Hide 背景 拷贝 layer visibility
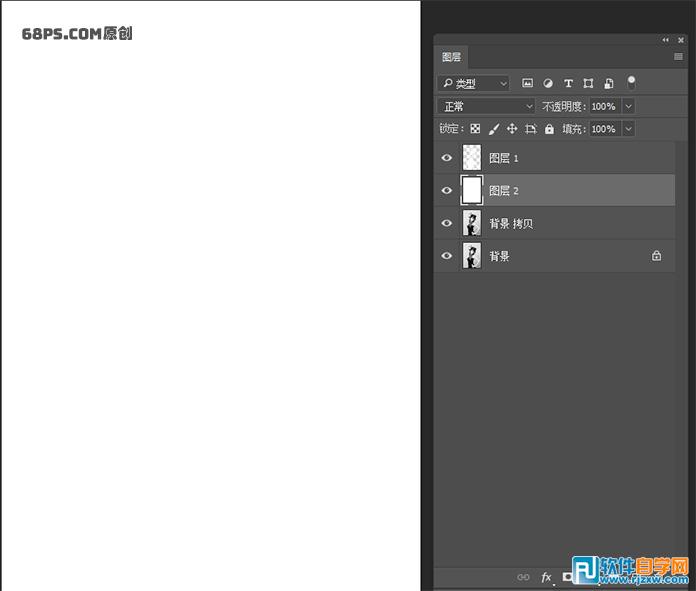This screenshot has height=591, width=696. pos(447,223)
